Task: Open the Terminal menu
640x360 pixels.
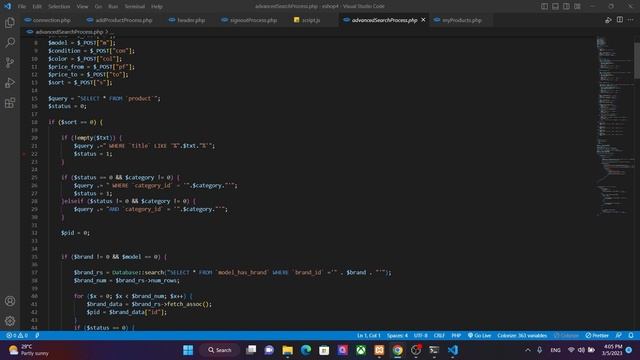Action: tap(135, 7)
